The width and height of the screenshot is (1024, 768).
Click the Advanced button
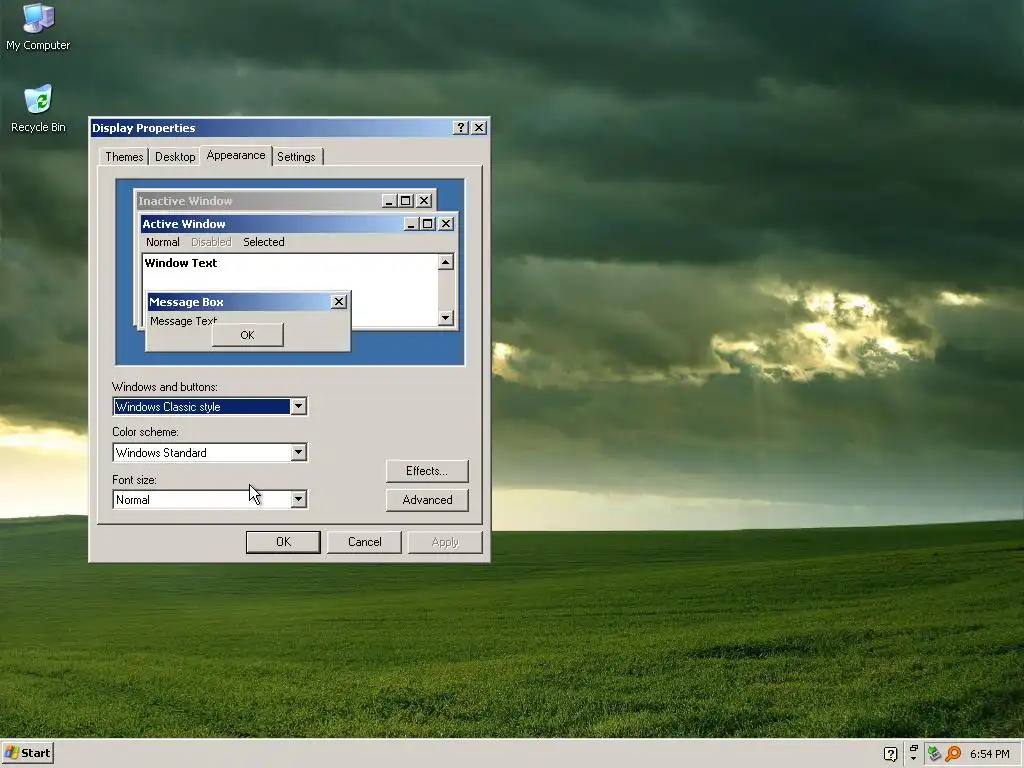[427, 500]
